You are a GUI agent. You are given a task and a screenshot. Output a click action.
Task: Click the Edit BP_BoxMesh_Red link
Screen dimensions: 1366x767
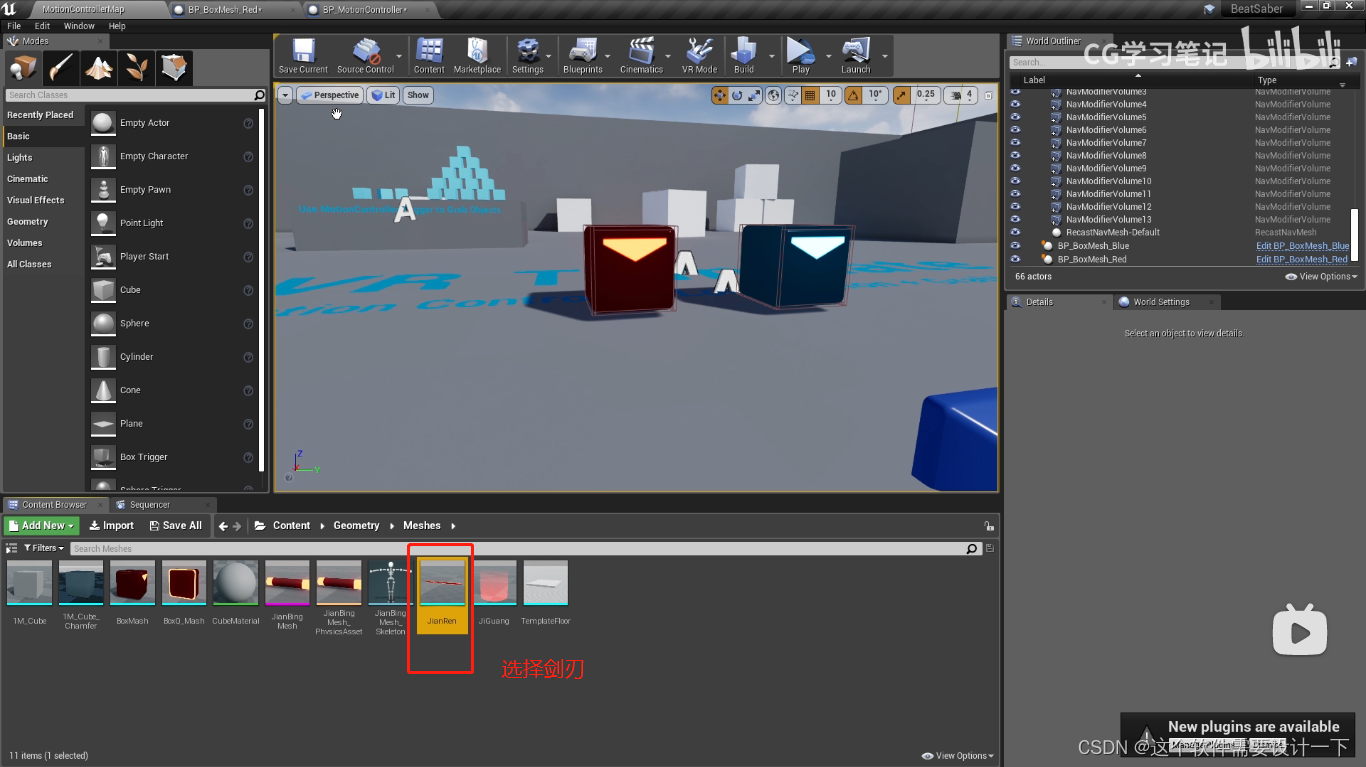pyautogui.click(x=1302, y=258)
